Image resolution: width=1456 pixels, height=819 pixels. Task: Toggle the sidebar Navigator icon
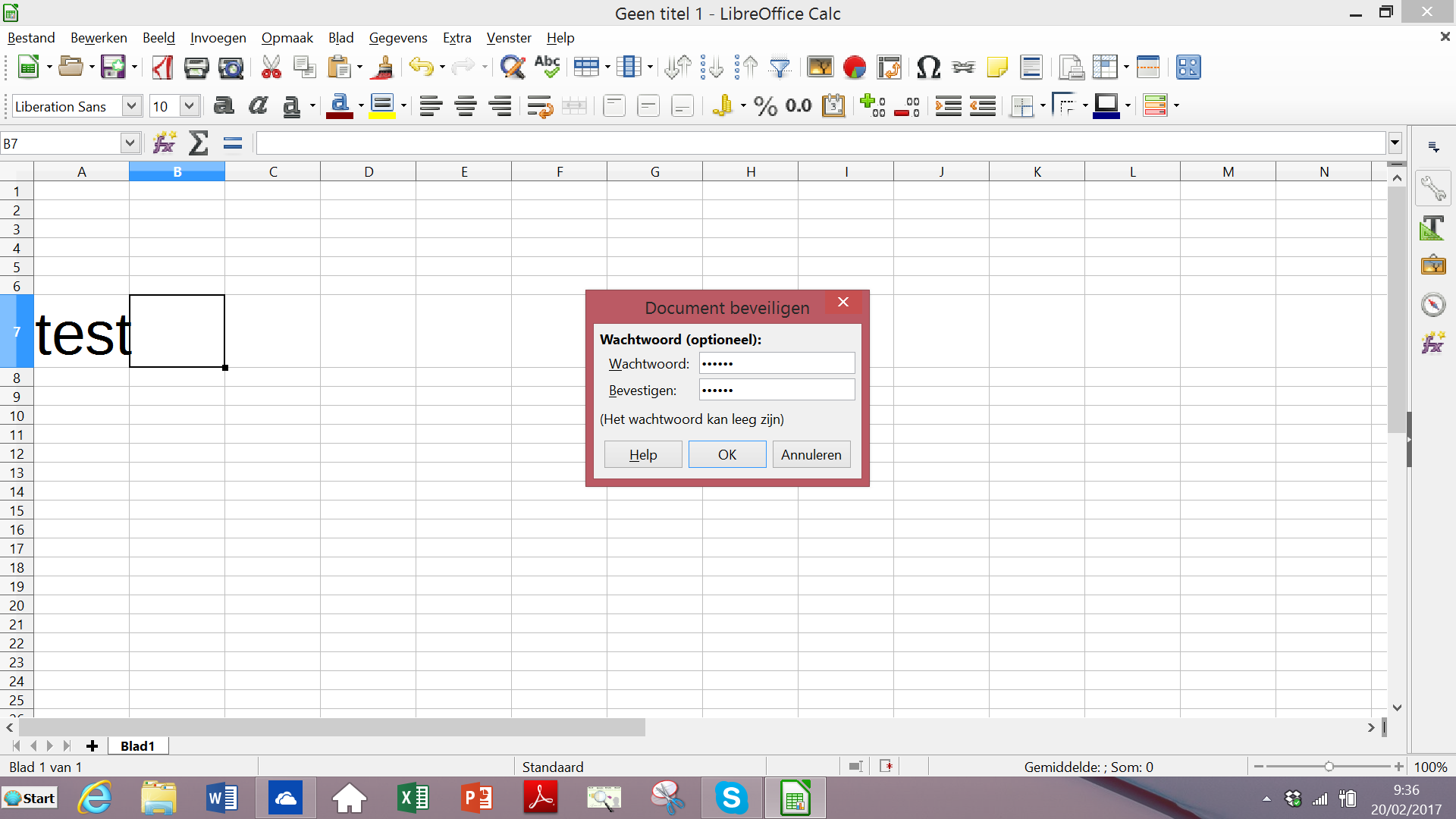[1432, 305]
